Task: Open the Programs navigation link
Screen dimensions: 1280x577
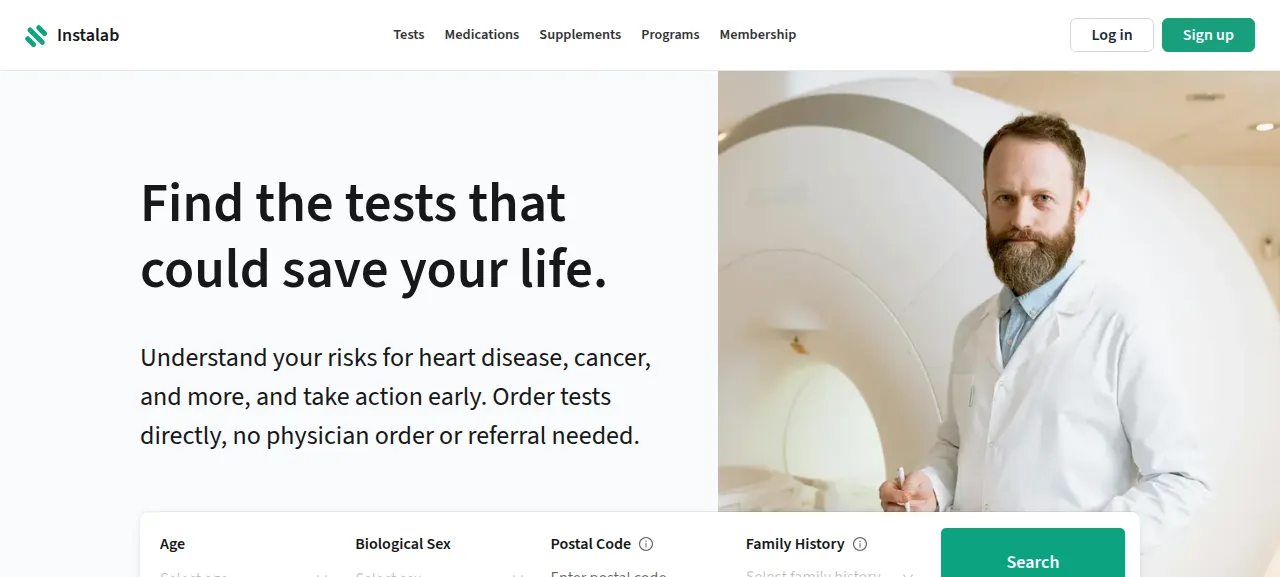Action: click(x=670, y=34)
